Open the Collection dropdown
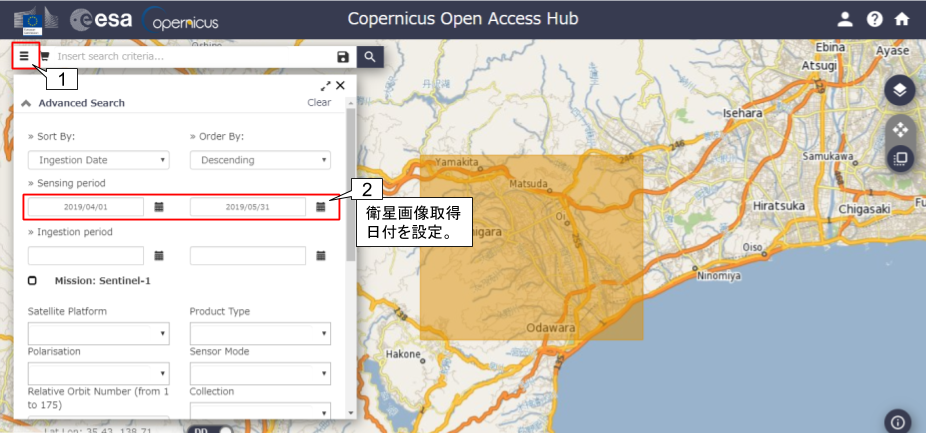928x437 pixels. [260, 412]
